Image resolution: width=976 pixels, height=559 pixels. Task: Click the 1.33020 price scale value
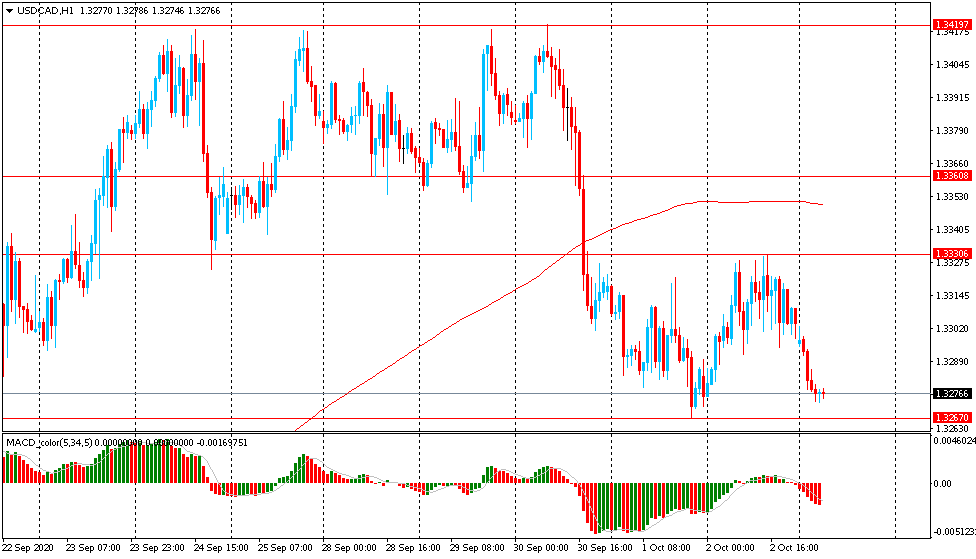[952, 329]
